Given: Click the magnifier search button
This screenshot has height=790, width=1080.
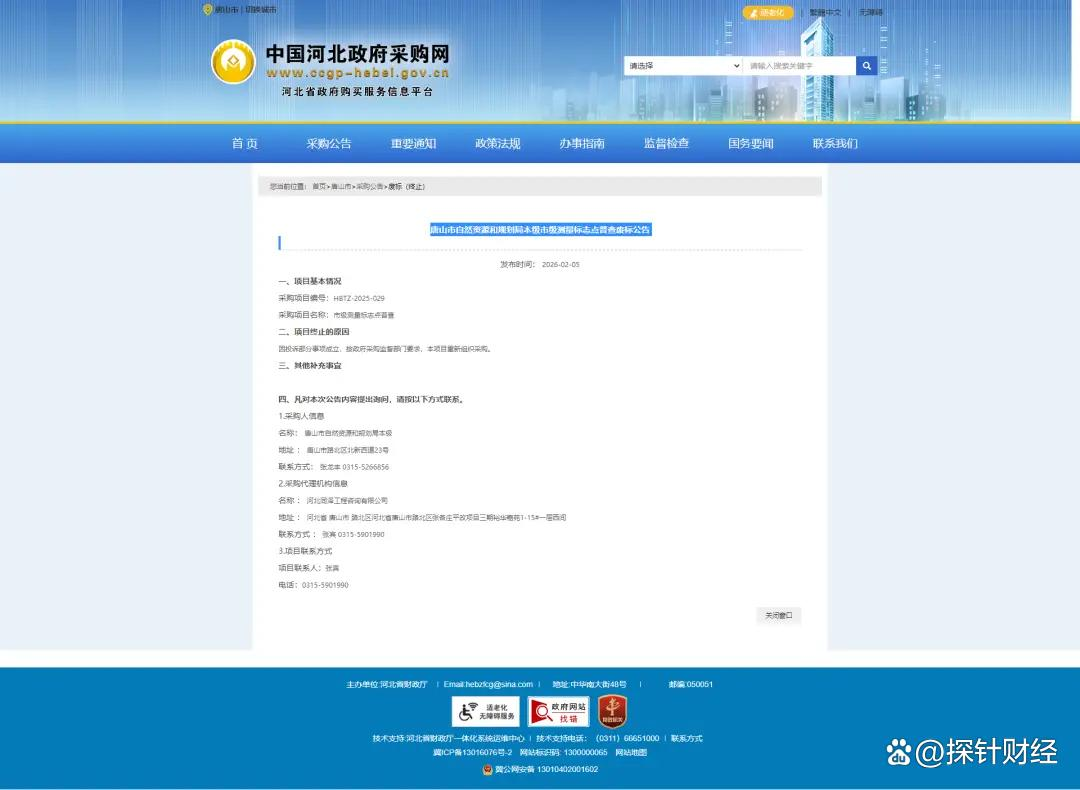Looking at the screenshot, I should coord(867,66).
